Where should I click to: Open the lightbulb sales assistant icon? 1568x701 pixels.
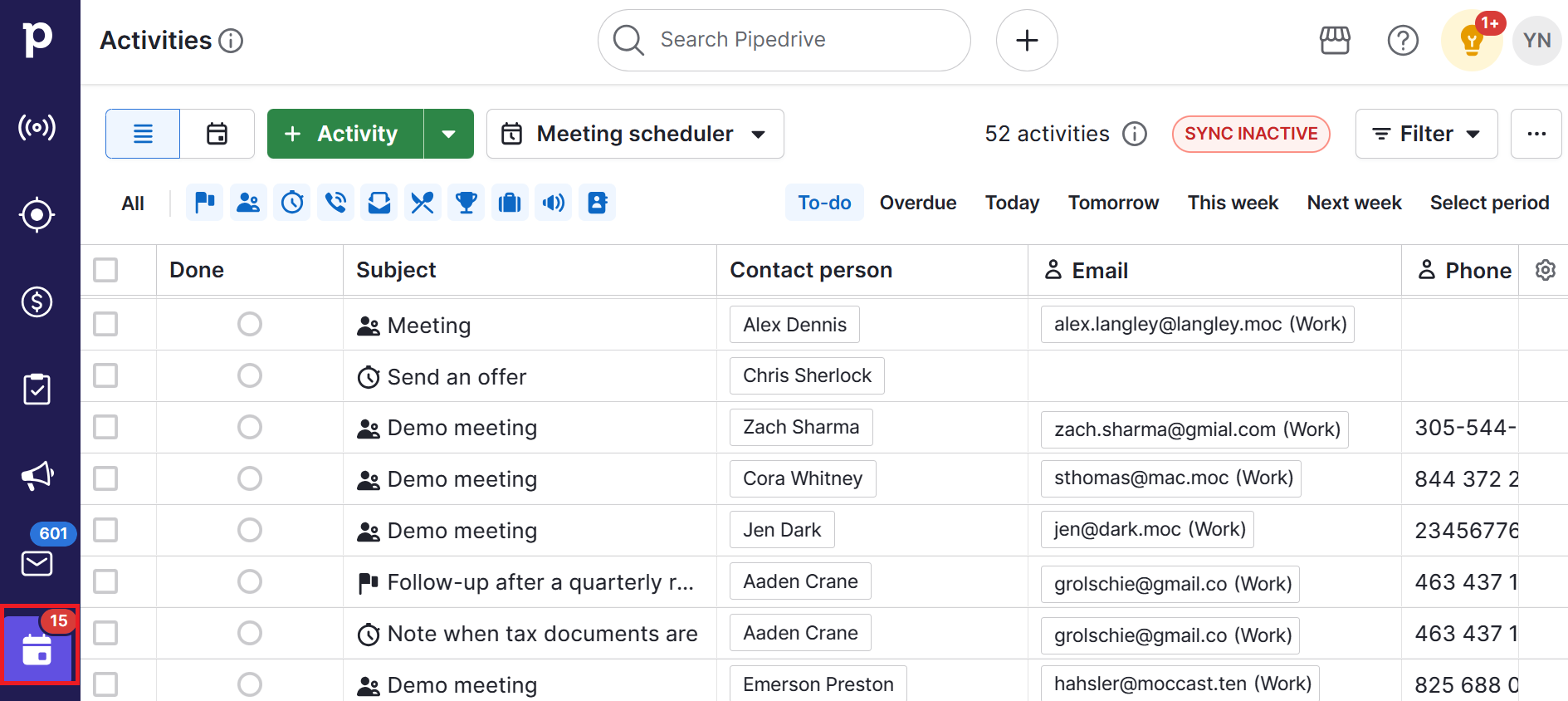(1472, 41)
